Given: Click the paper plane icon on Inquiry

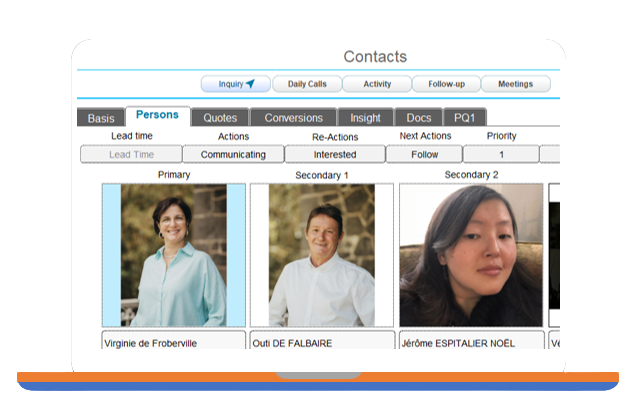Looking at the screenshot, I should 251,84.
